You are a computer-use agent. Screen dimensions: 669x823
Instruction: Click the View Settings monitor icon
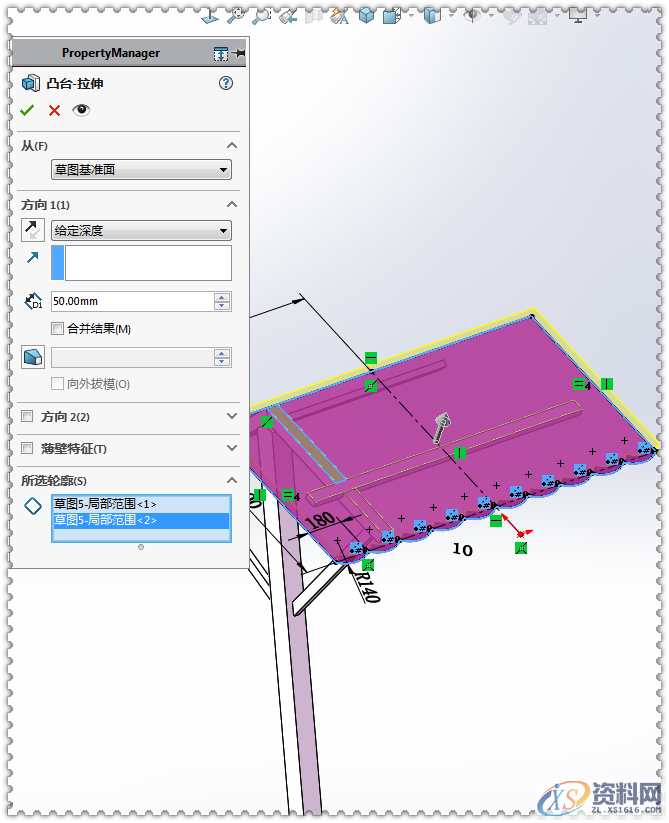[x=578, y=16]
